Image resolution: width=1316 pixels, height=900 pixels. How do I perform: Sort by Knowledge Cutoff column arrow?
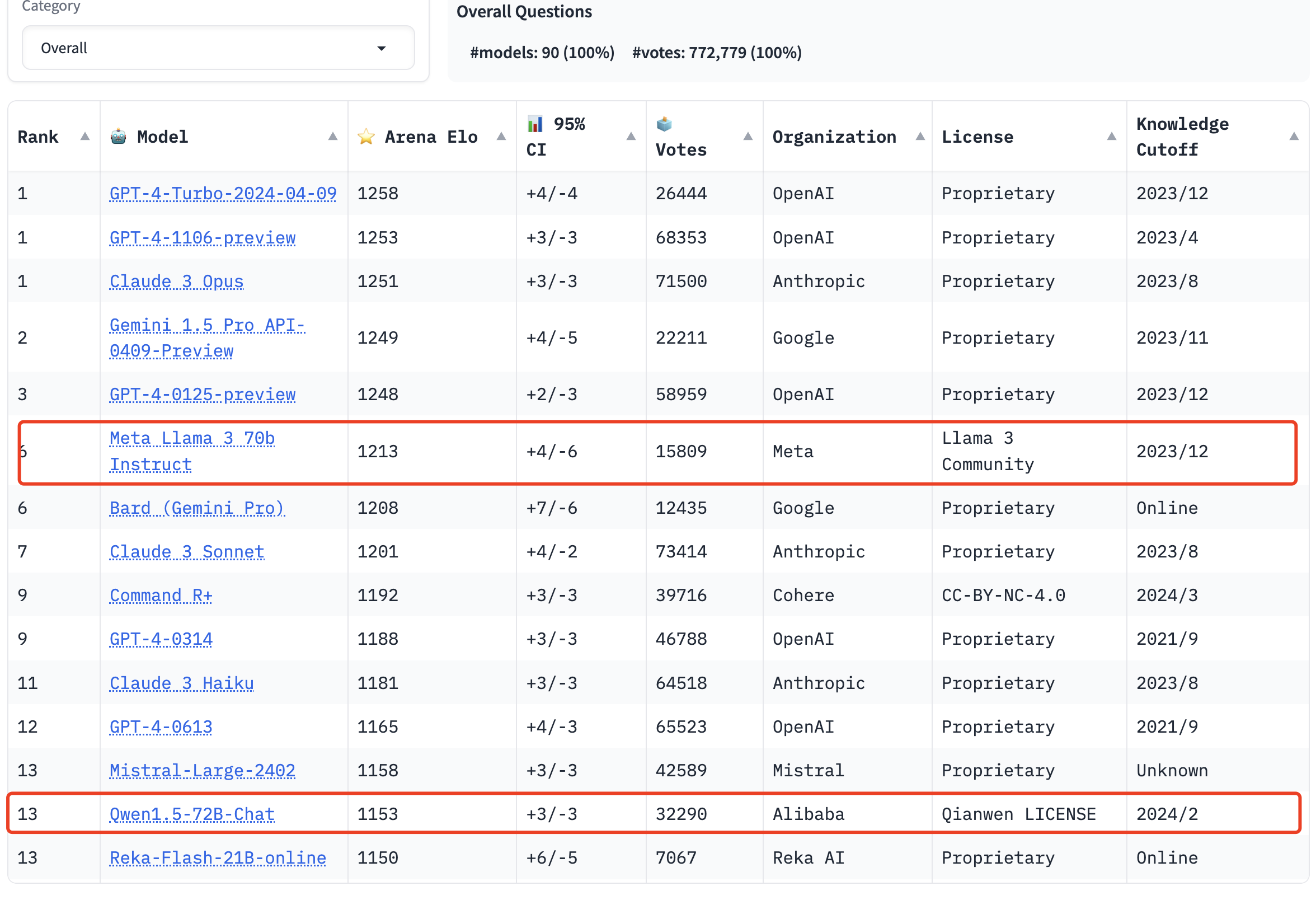point(1294,137)
